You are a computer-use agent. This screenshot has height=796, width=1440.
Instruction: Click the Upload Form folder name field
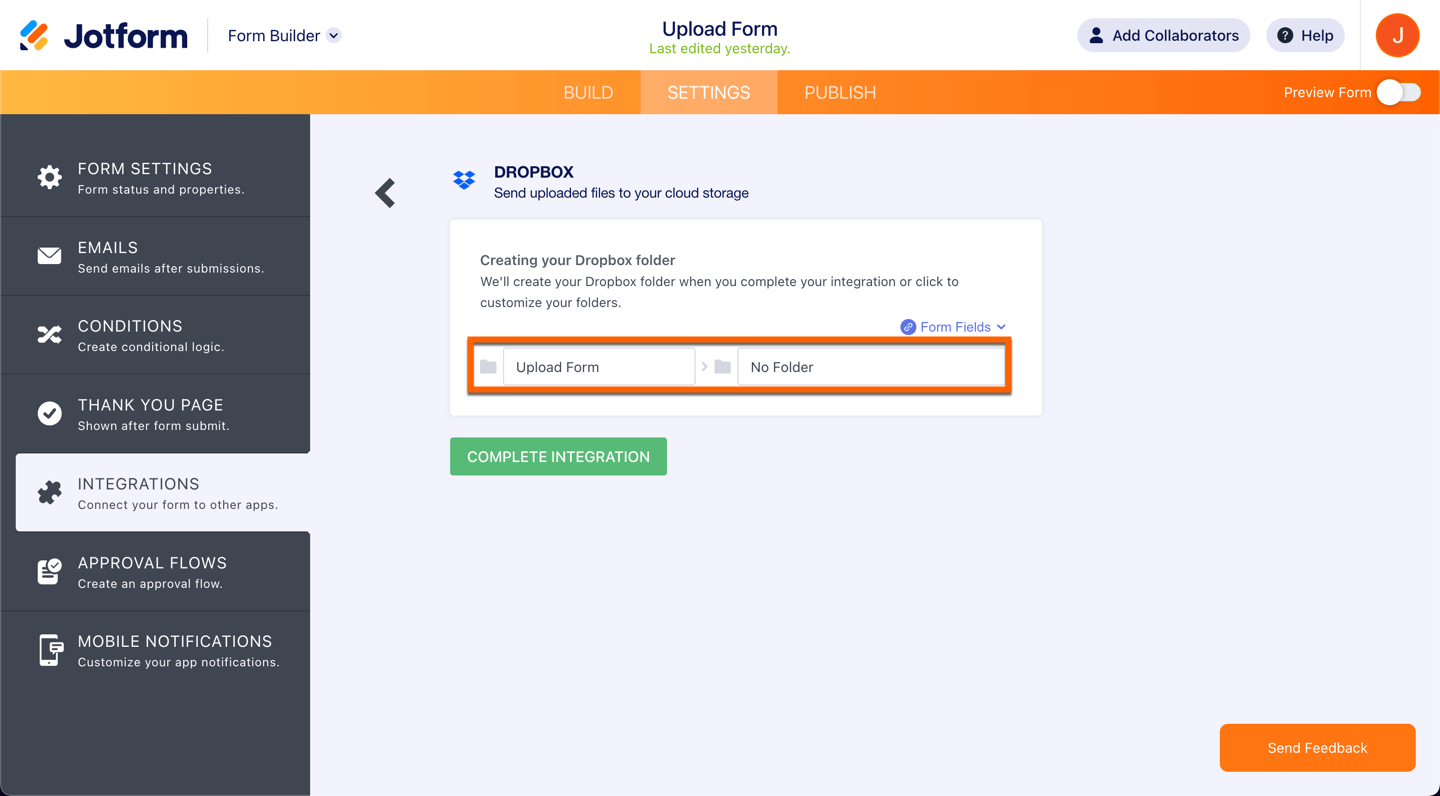pyautogui.click(x=598, y=367)
